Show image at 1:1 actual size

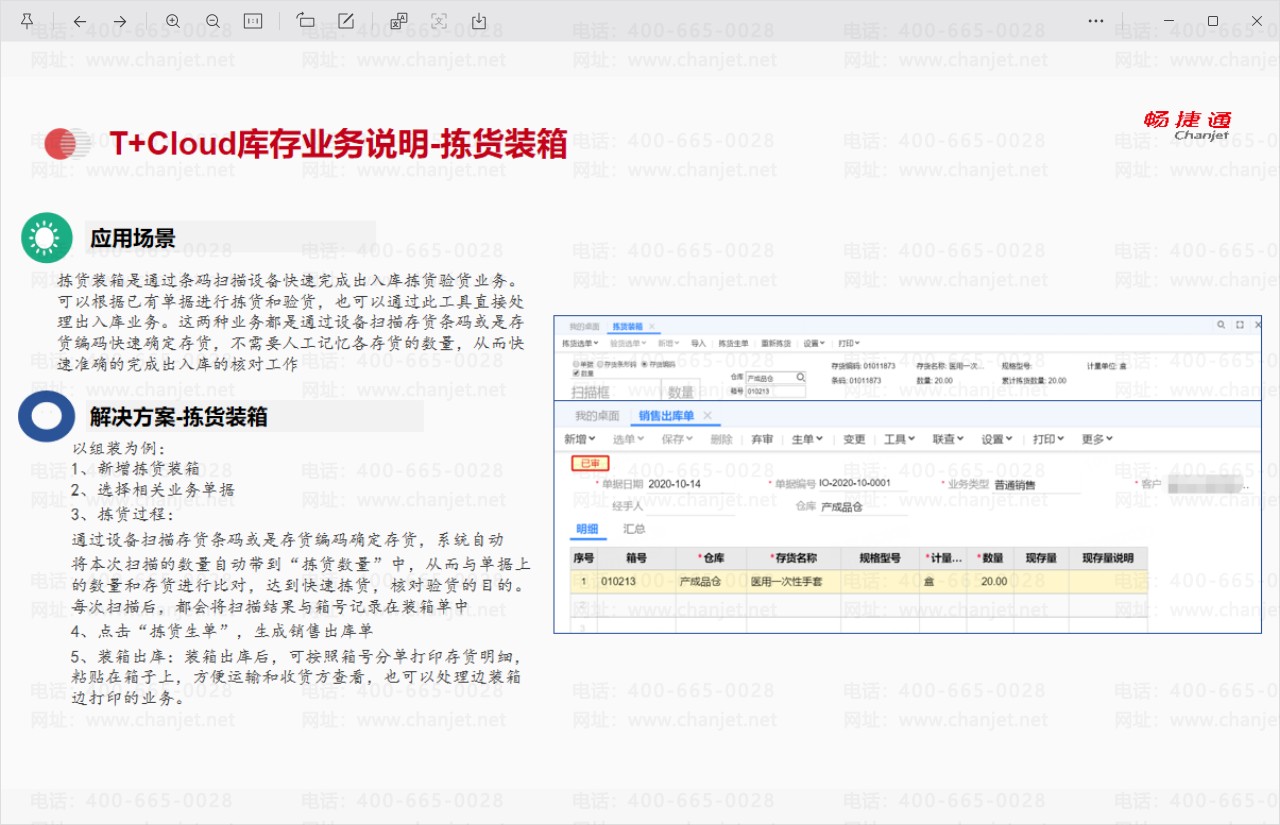[253, 21]
